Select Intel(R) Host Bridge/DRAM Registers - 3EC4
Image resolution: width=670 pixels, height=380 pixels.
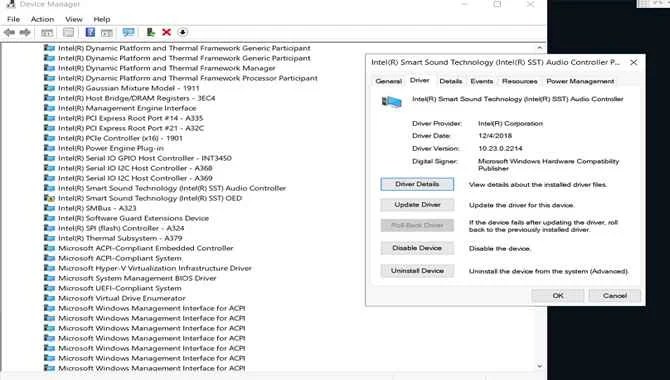[137, 98]
